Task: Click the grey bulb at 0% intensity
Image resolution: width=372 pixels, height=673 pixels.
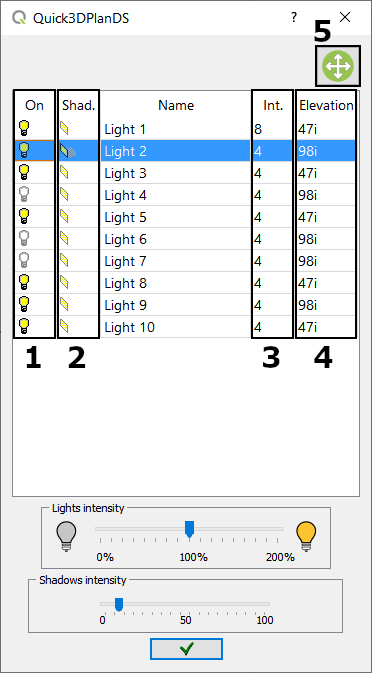Action: coord(66,536)
